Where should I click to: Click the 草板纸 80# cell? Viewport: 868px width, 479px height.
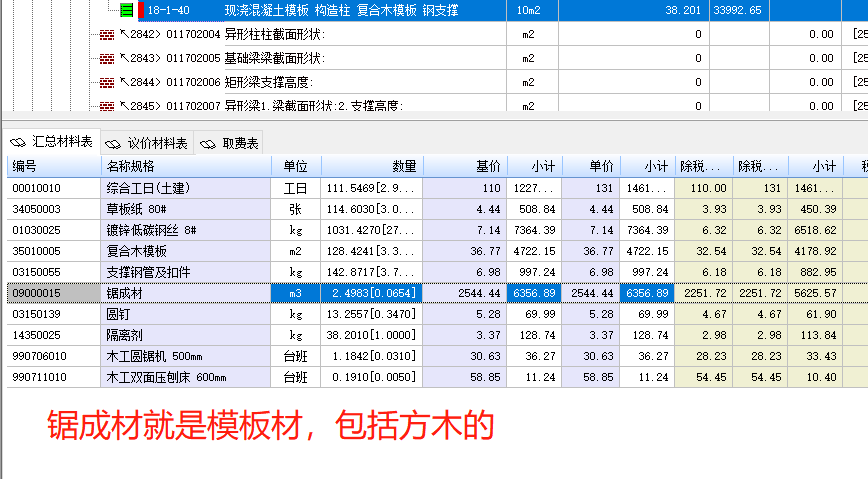click(x=186, y=209)
